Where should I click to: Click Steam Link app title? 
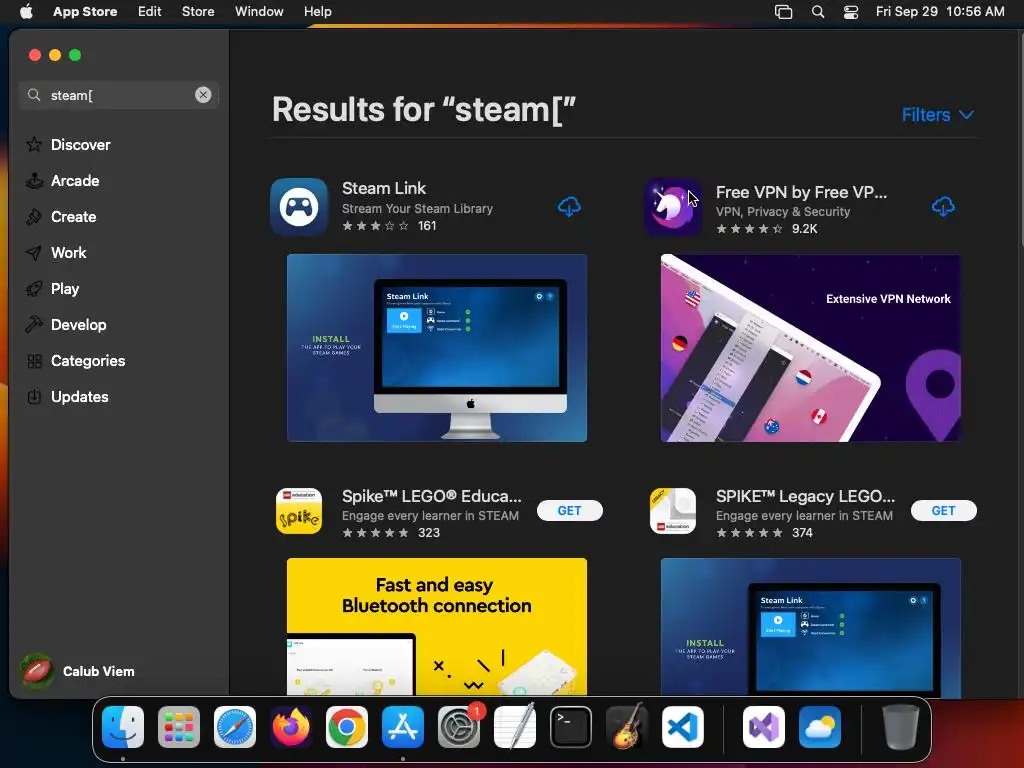[x=384, y=188]
